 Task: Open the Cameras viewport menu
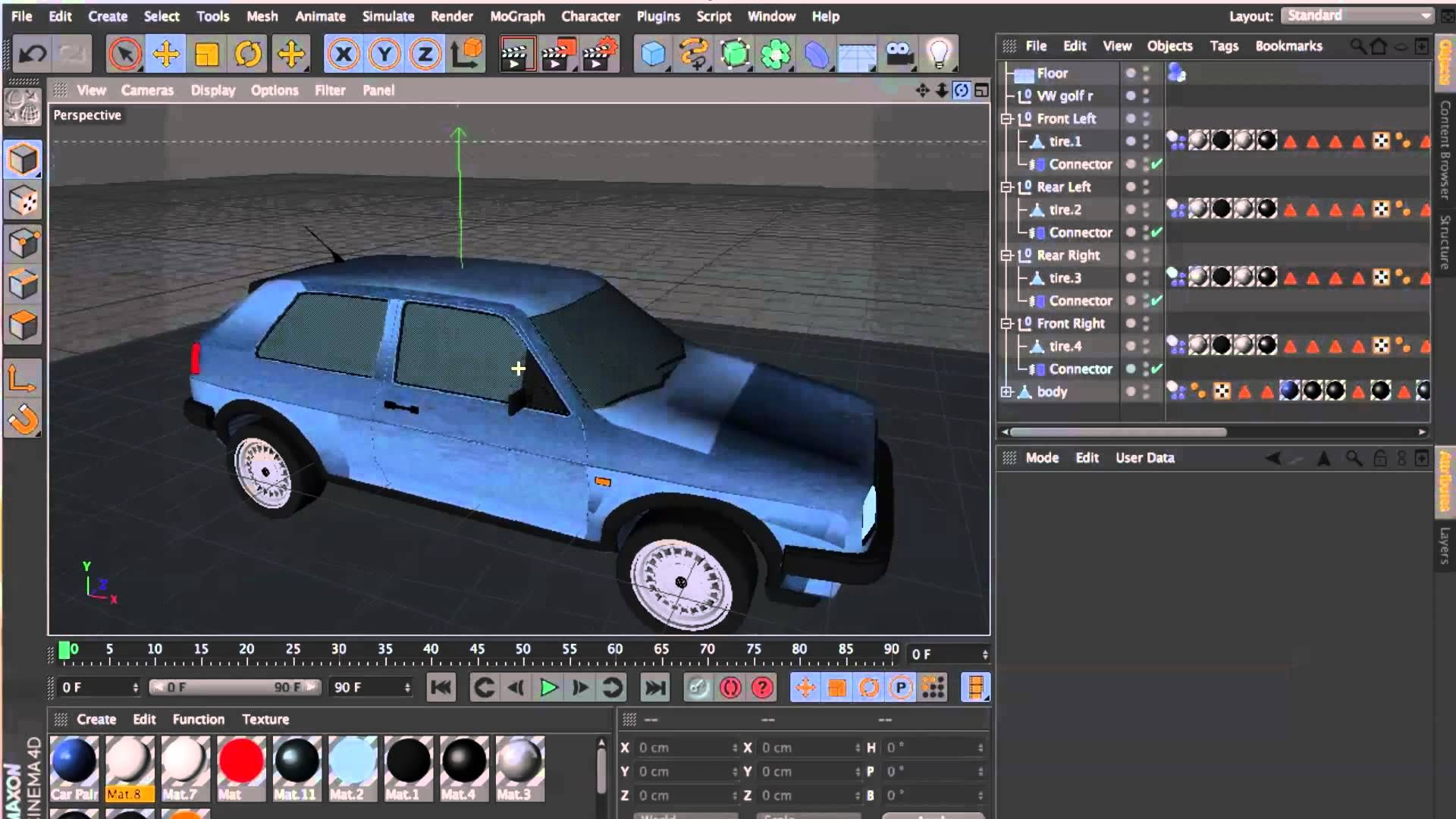coord(147,90)
